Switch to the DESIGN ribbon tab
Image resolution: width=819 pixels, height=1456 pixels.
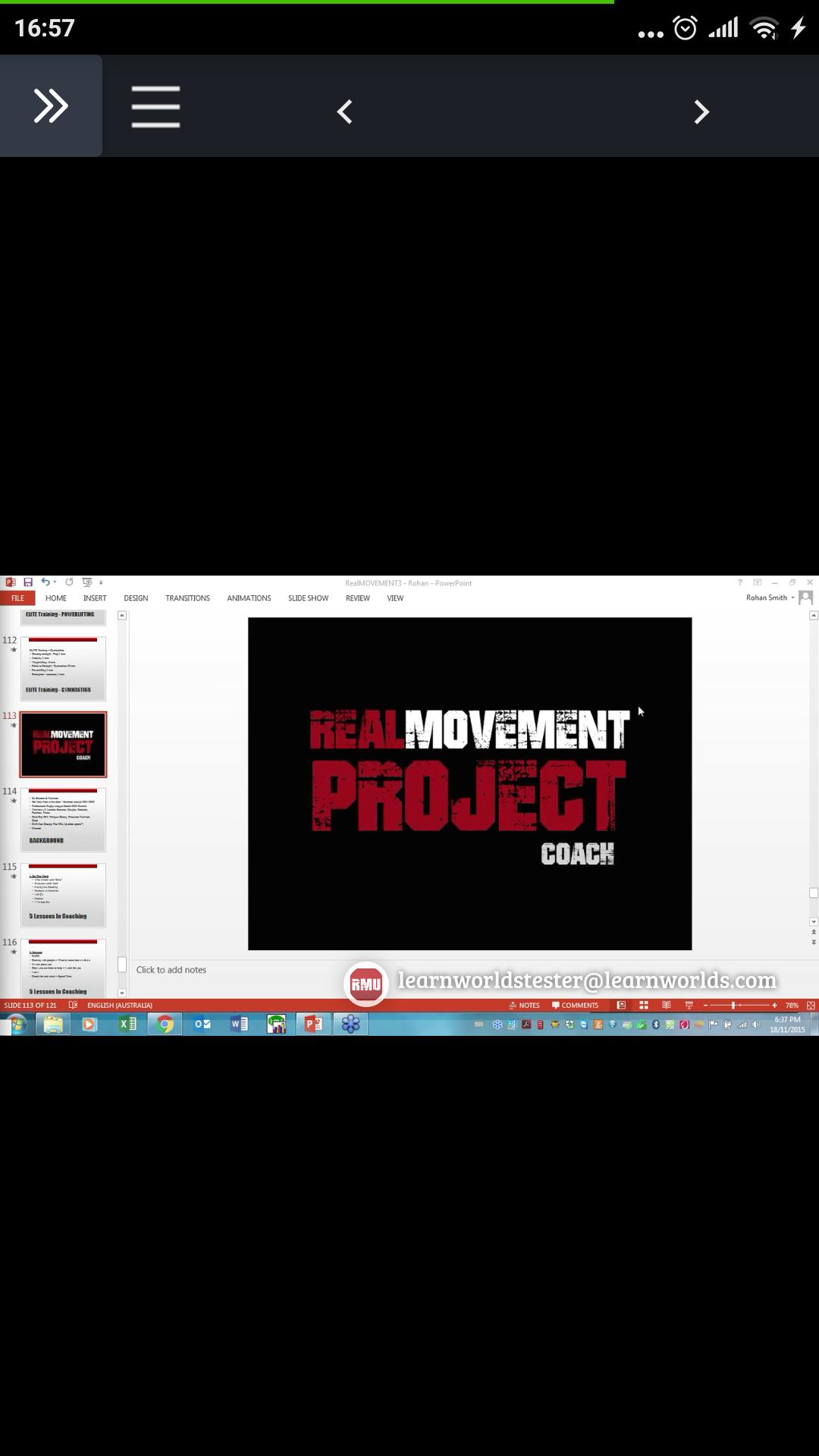[x=136, y=598]
